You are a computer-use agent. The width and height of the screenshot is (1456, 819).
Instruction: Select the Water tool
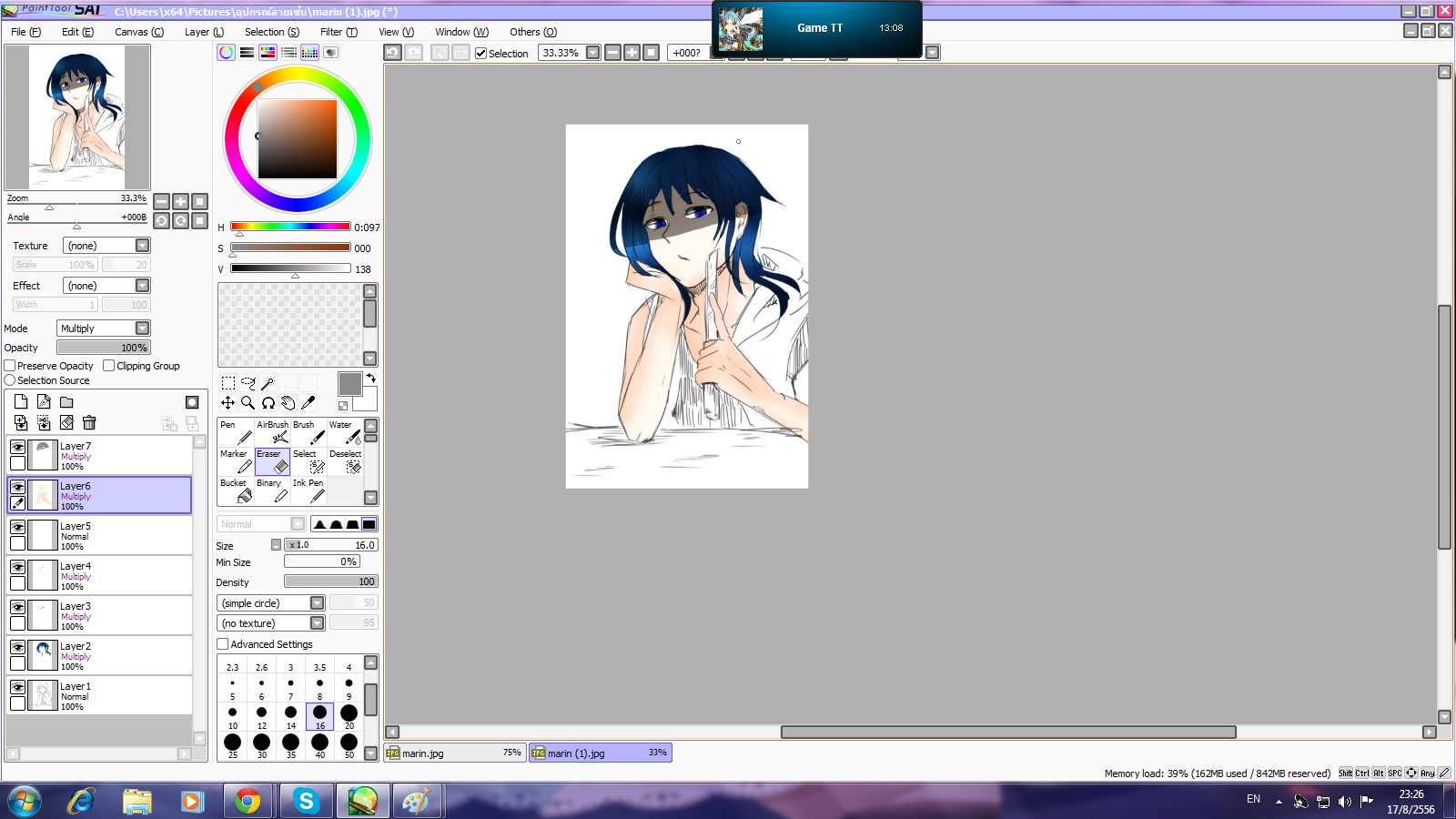tap(345, 432)
